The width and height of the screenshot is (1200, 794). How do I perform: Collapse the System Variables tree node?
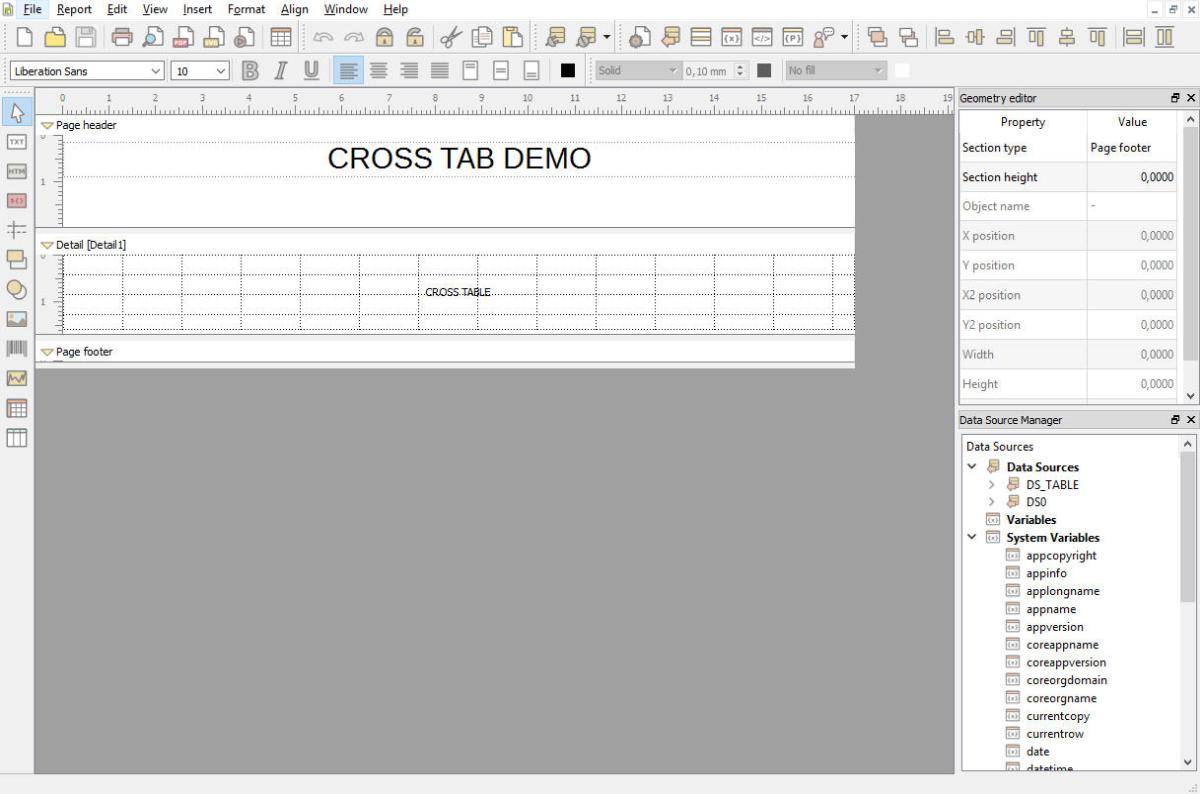972,538
